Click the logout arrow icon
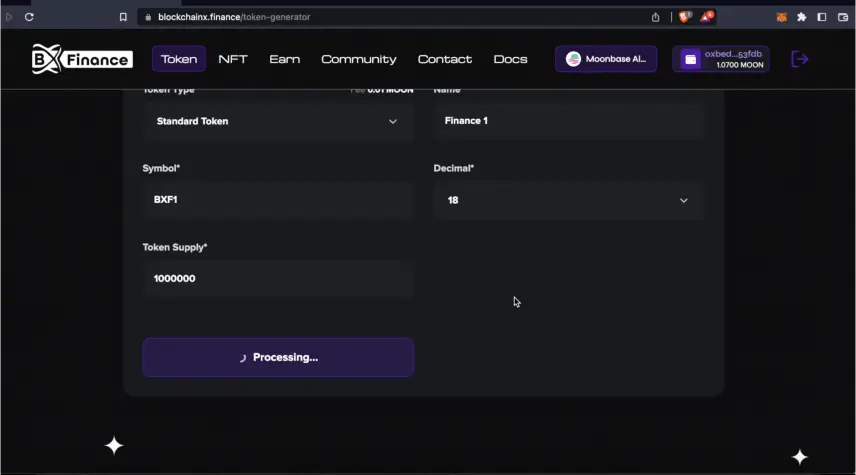 (799, 59)
